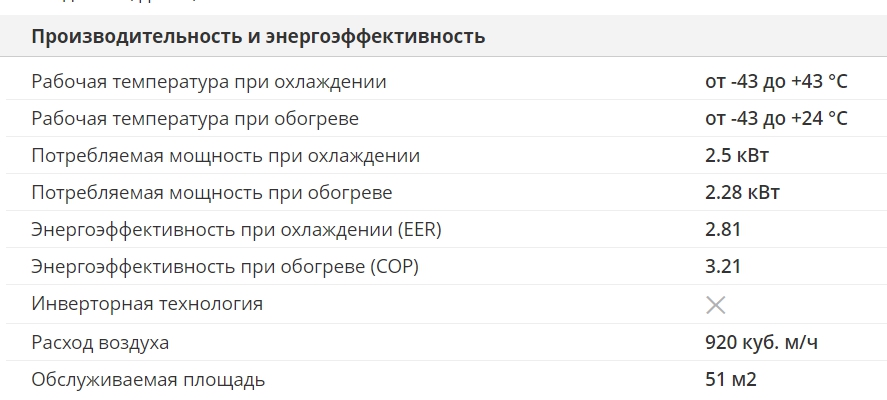Click the 2.28 кВт value
Screen dimensions: 887x400
(x=742, y=193)
